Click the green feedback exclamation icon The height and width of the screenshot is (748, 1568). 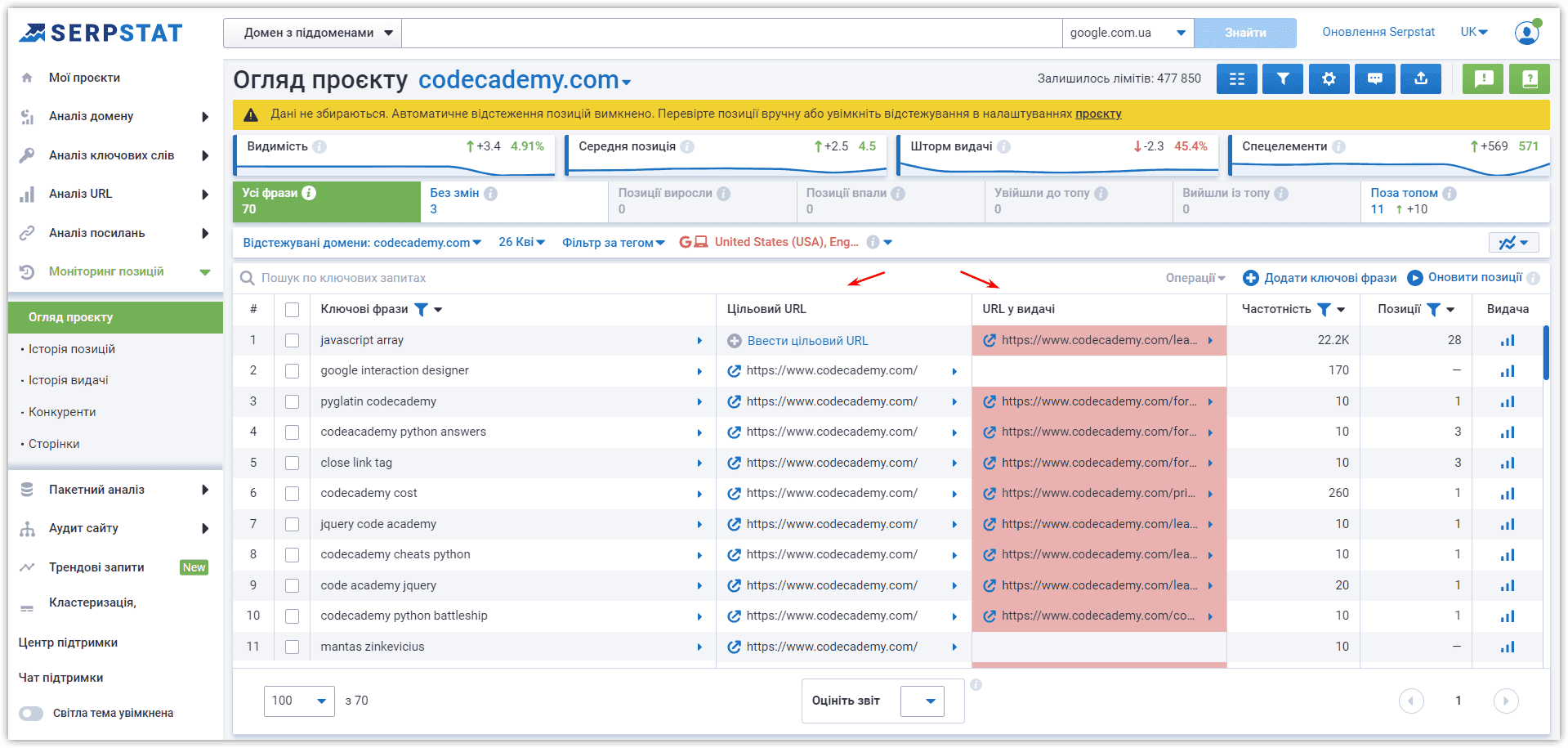click(1483, 79)
